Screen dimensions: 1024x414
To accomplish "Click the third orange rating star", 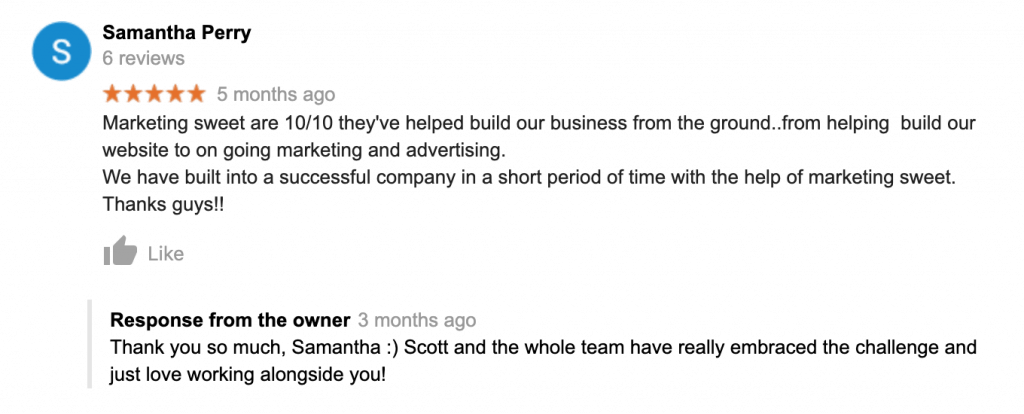I will (x=154, y=94).
